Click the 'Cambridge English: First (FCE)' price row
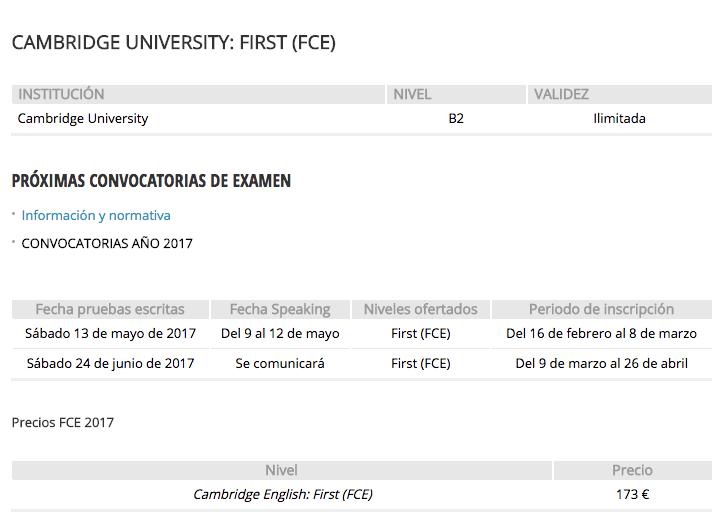This screenshot has height=521, width=726. tap(282, 494)
